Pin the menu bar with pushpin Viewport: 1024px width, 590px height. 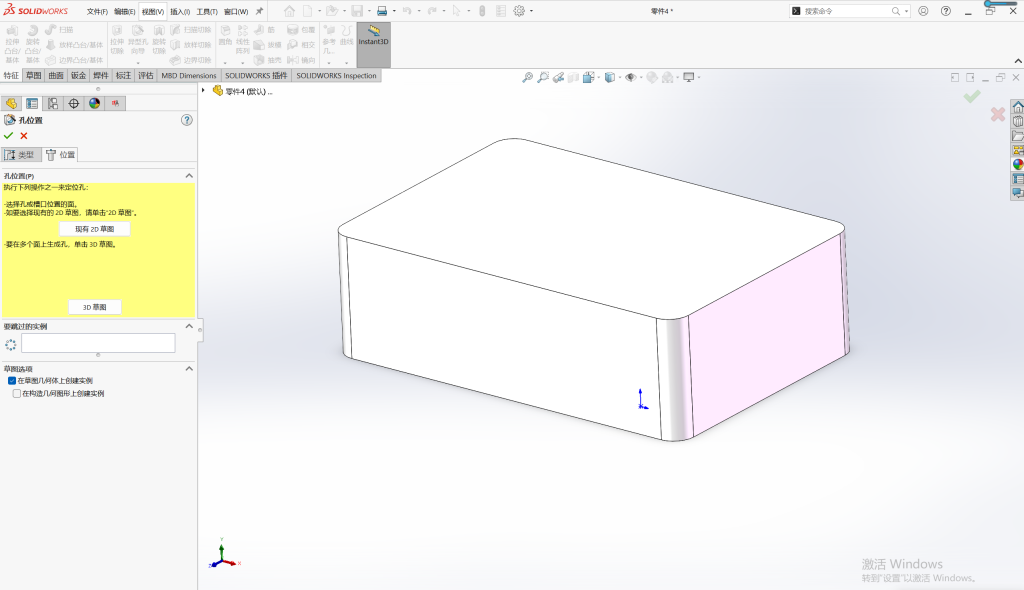point(259,11)
